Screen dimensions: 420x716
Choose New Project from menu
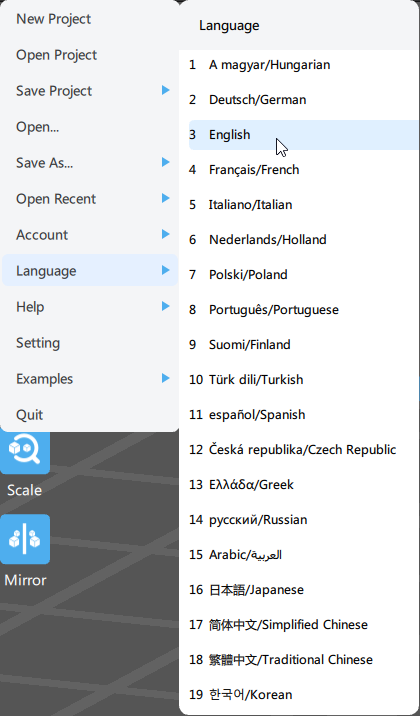pyautogui.click(x=90, y=19)
